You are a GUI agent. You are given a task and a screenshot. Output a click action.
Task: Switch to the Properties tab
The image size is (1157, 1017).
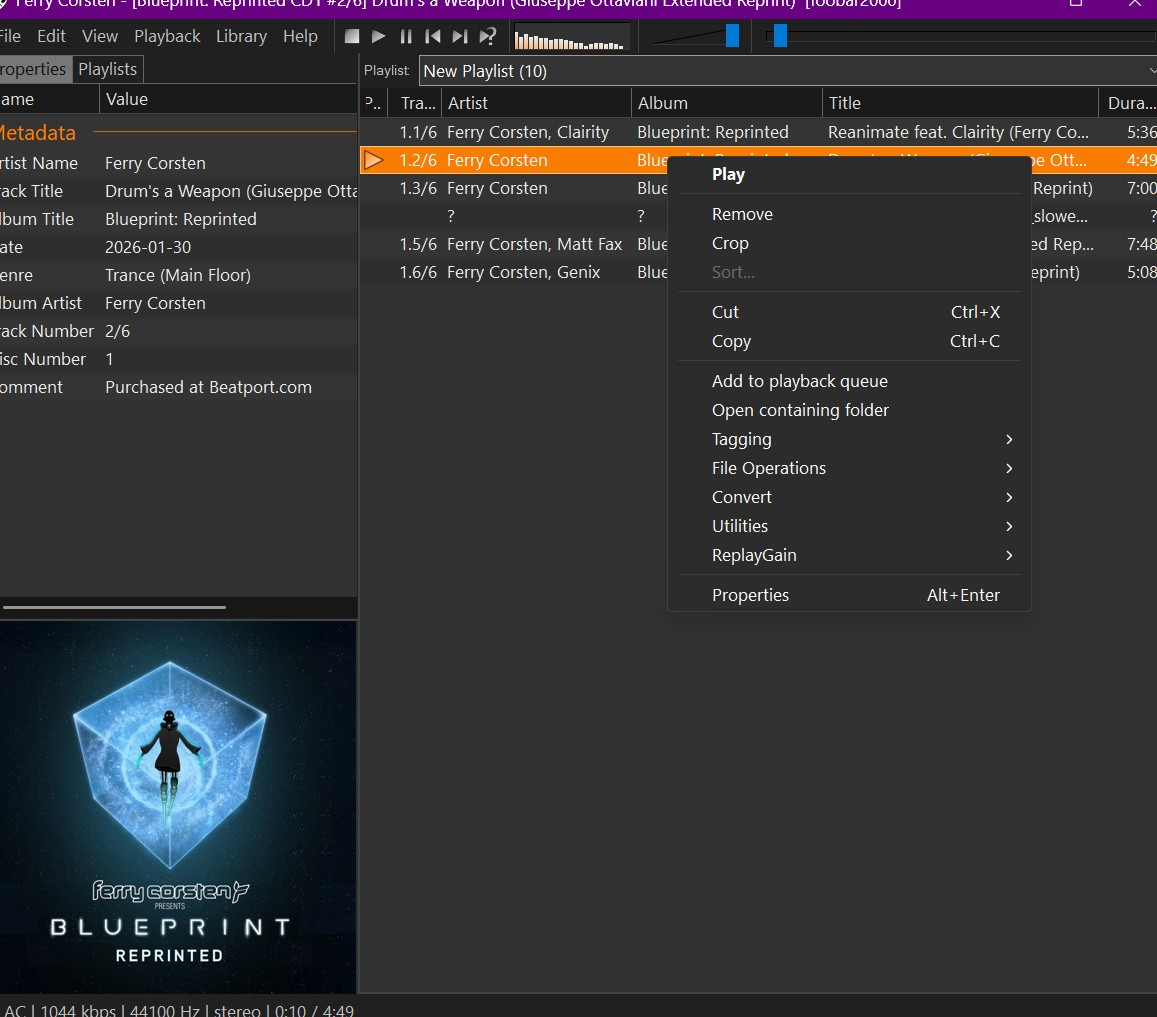pyautogui.click(x=33, y=69)
